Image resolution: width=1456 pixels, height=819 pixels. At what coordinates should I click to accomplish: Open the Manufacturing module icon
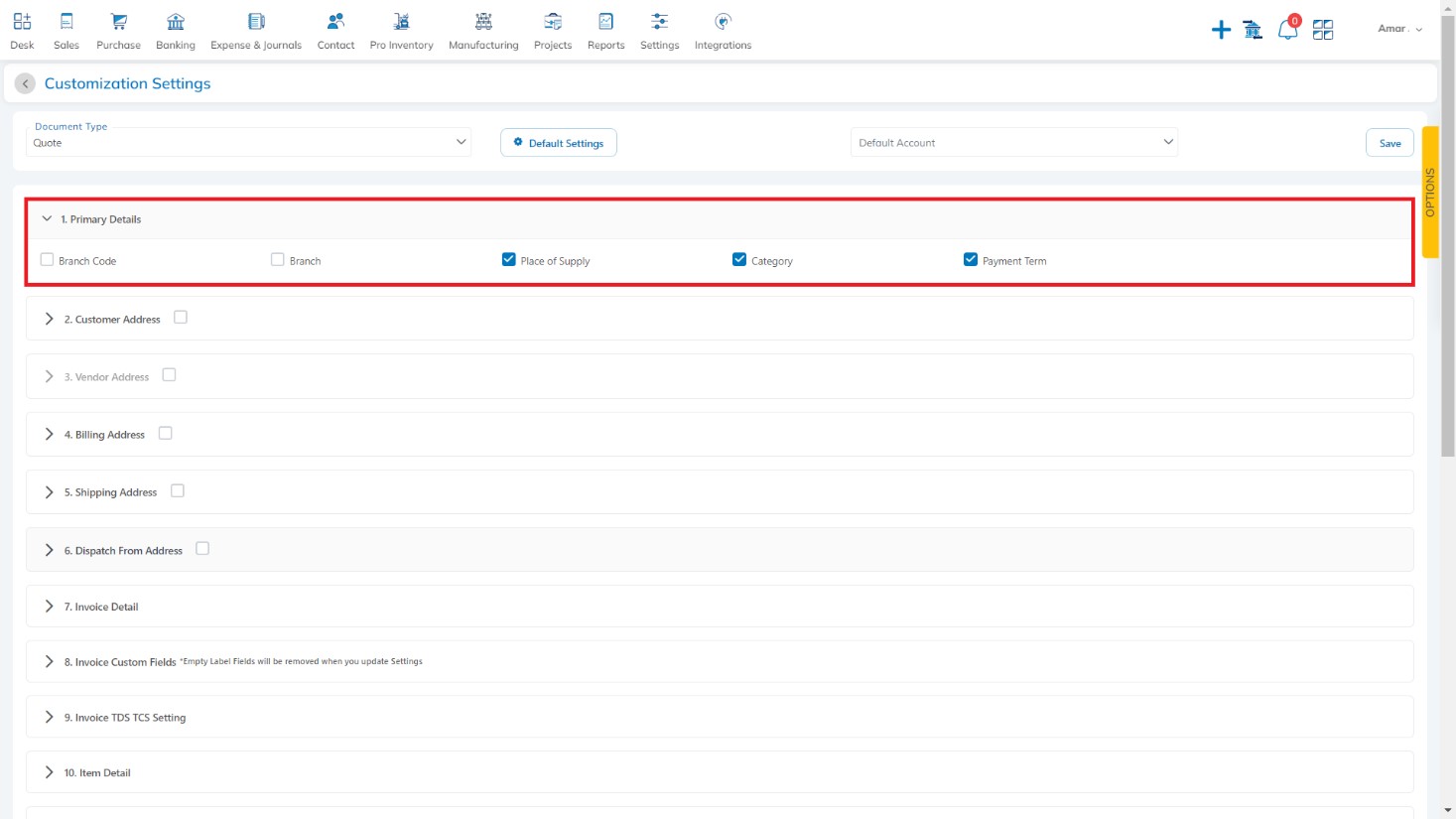tap(483, 22)
